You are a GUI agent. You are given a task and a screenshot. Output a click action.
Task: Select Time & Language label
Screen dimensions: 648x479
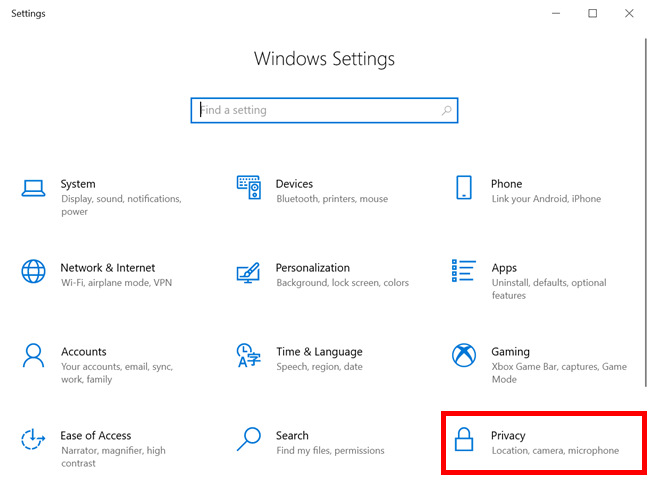(319, 352)
